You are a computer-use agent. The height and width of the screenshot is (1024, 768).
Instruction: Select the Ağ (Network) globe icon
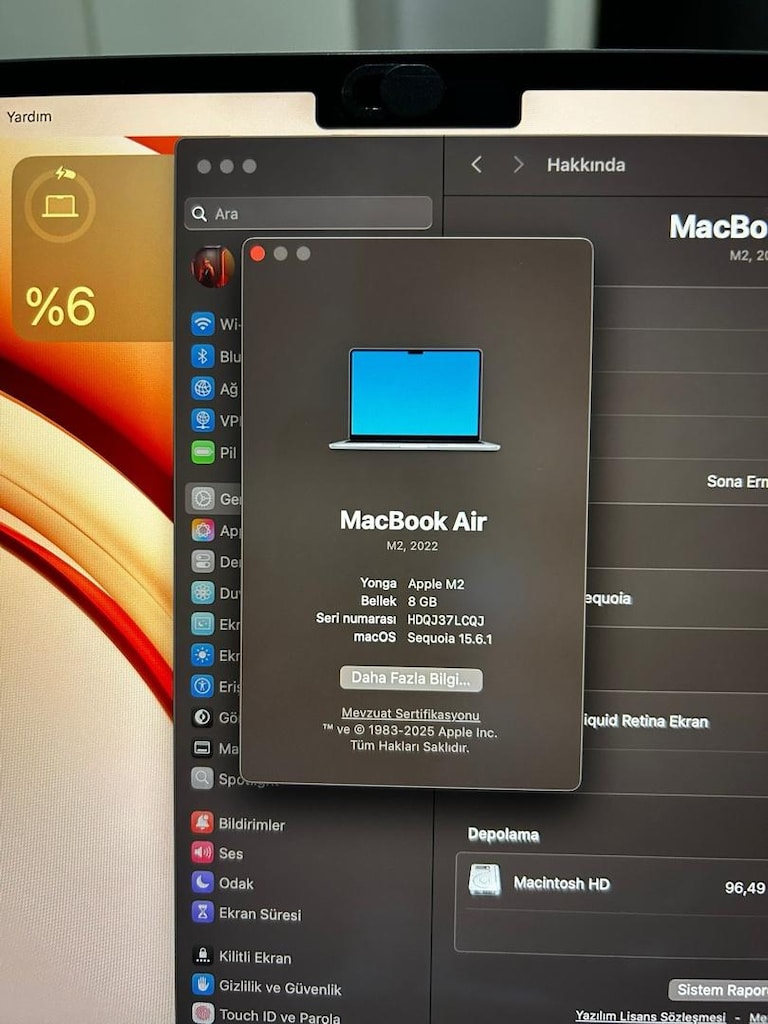[x=202, y=389]
